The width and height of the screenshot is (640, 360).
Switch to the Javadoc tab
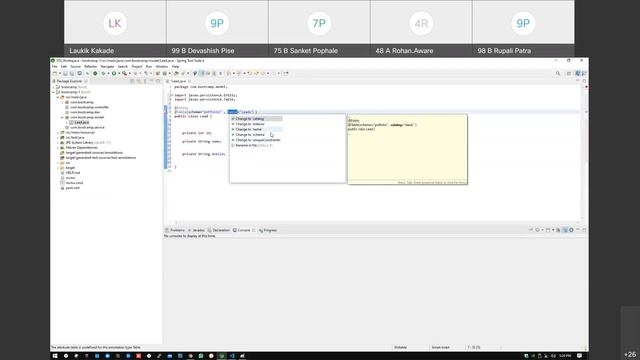tap(196, 230)
